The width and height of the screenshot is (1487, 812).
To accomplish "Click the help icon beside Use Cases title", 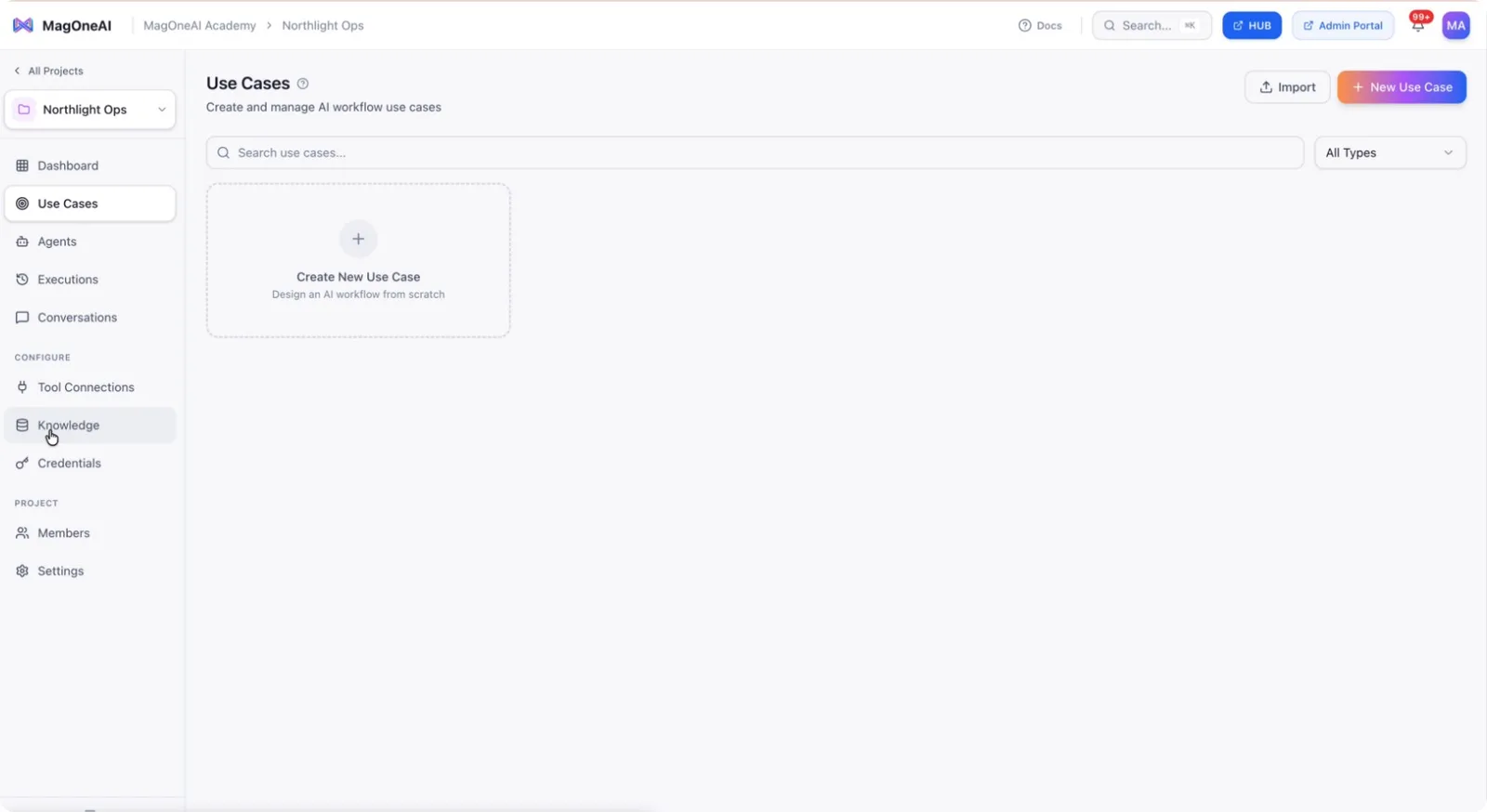I will pos(303,84).
